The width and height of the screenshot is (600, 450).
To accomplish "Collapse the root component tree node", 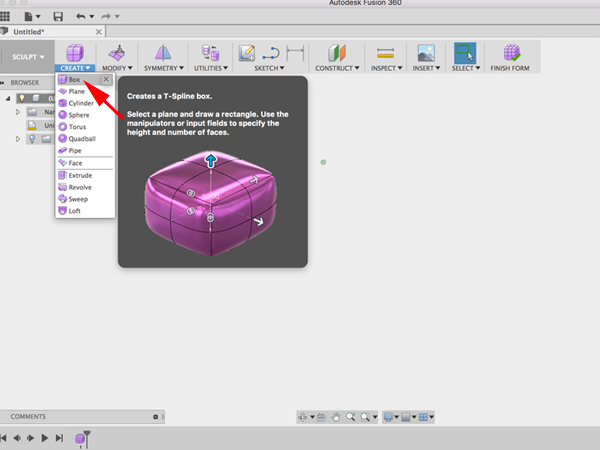I will tap(8, 98).
